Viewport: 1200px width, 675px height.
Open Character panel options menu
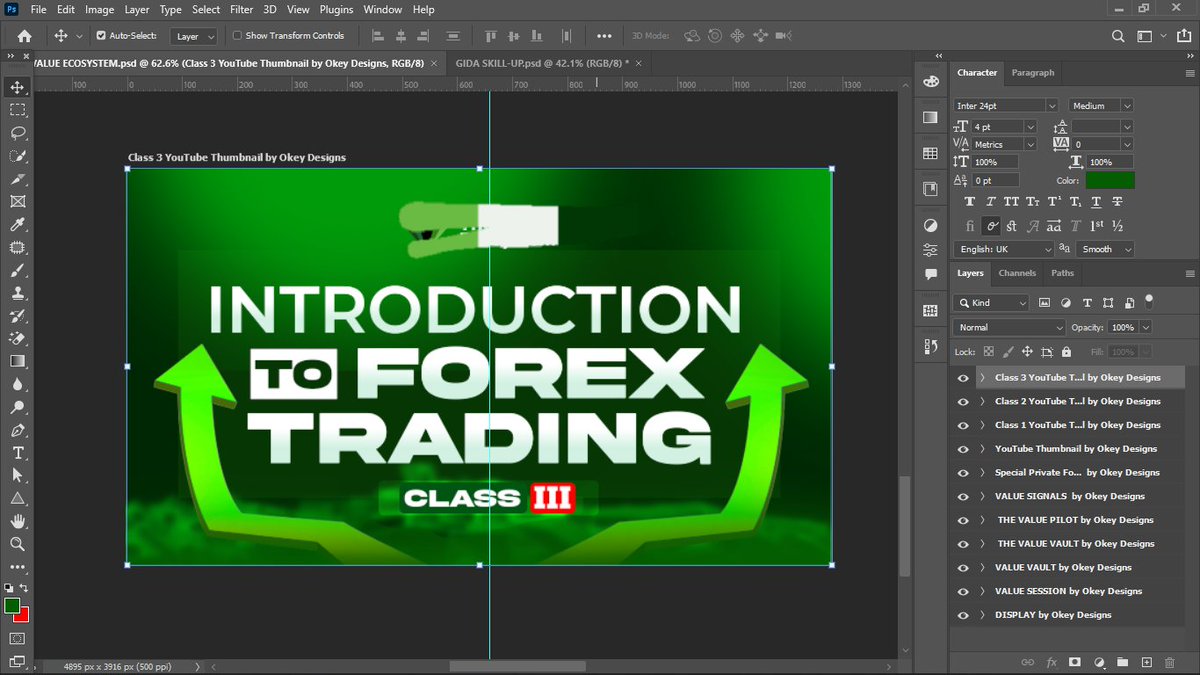[x=1189, y=73]
